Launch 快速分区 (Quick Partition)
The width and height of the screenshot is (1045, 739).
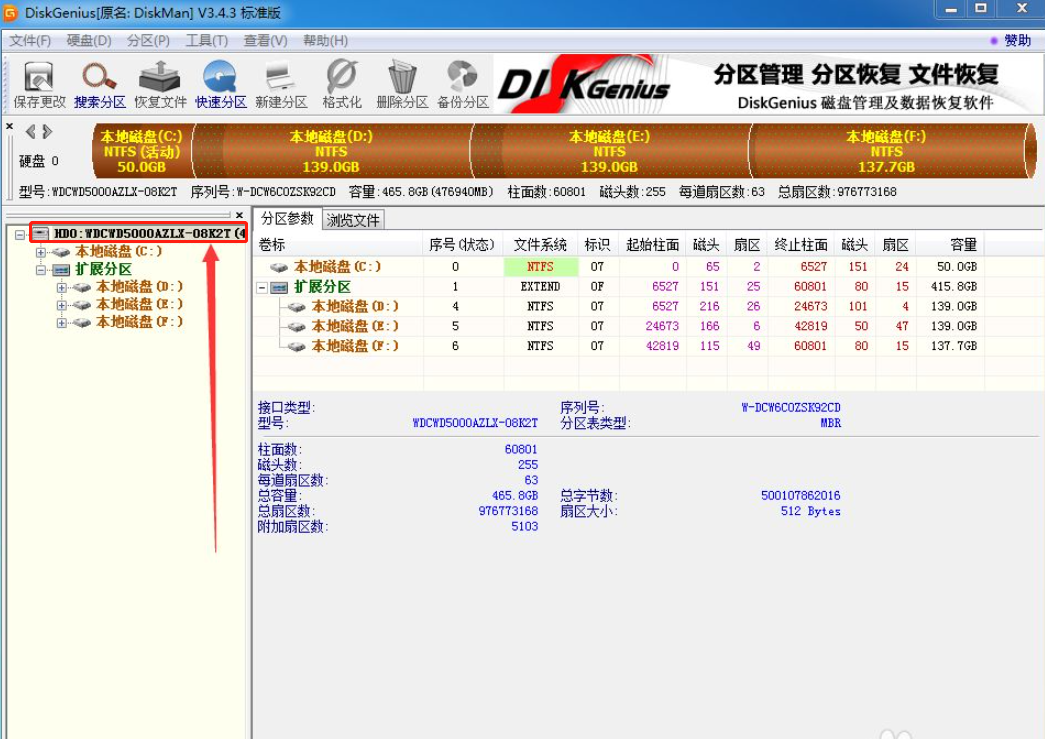220,80
